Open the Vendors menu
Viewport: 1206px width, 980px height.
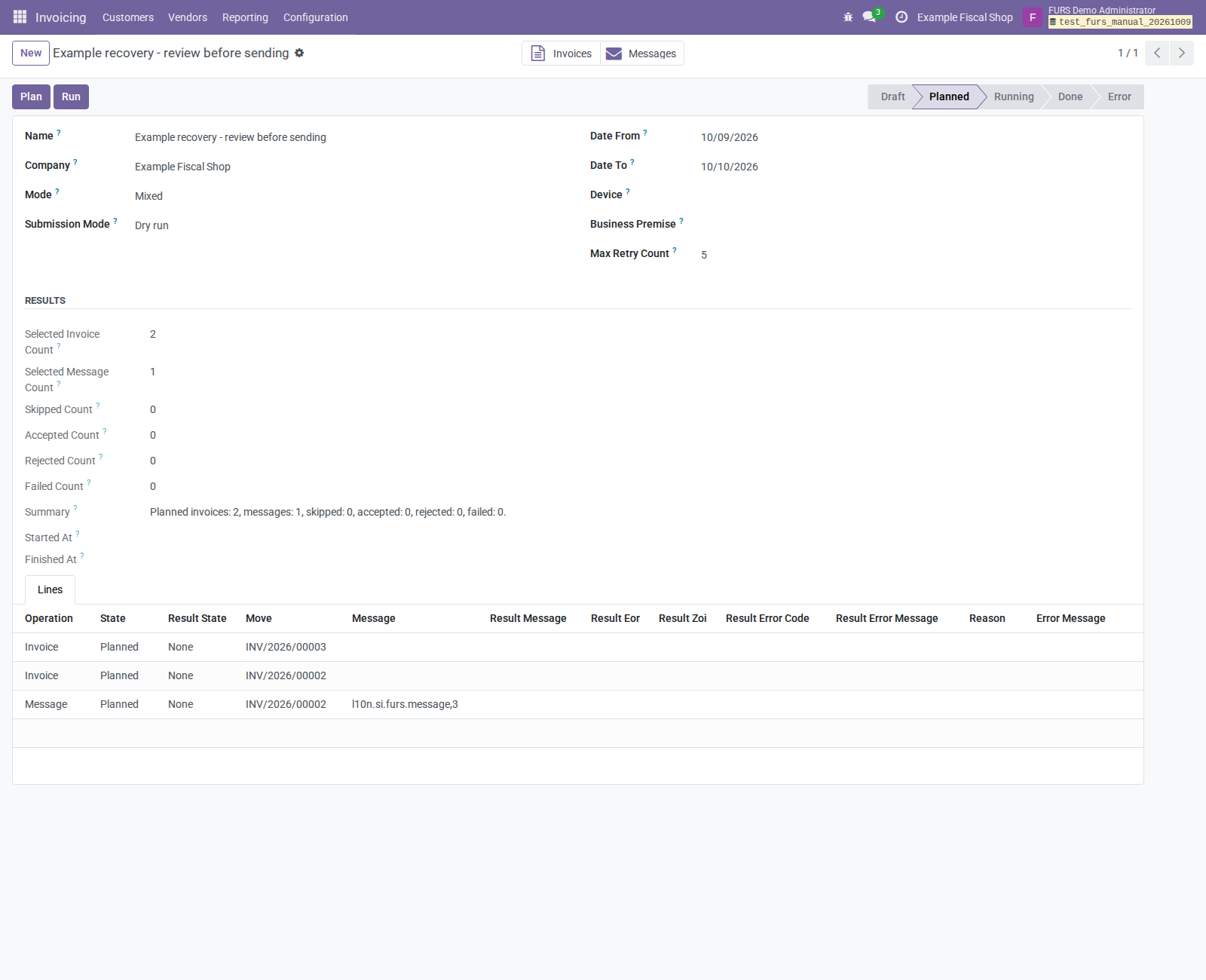[188, 17]
